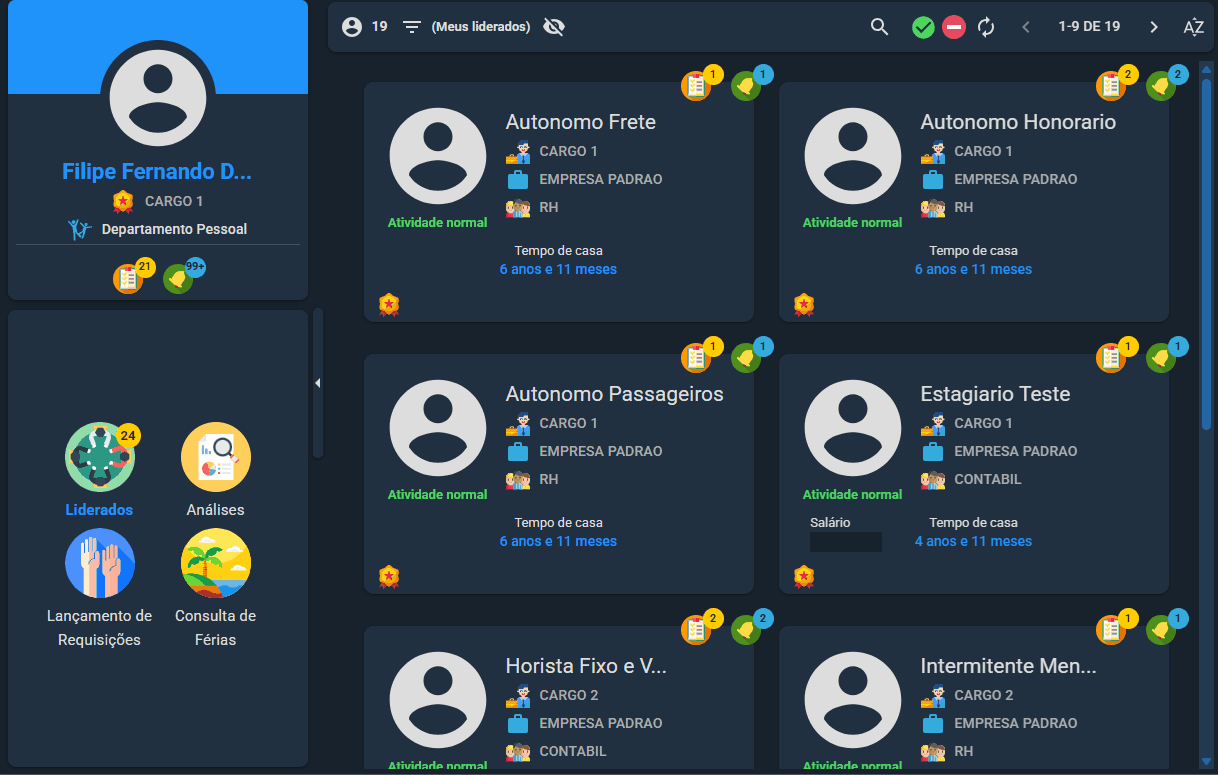Click the red minus status filter

pos(953,27)
